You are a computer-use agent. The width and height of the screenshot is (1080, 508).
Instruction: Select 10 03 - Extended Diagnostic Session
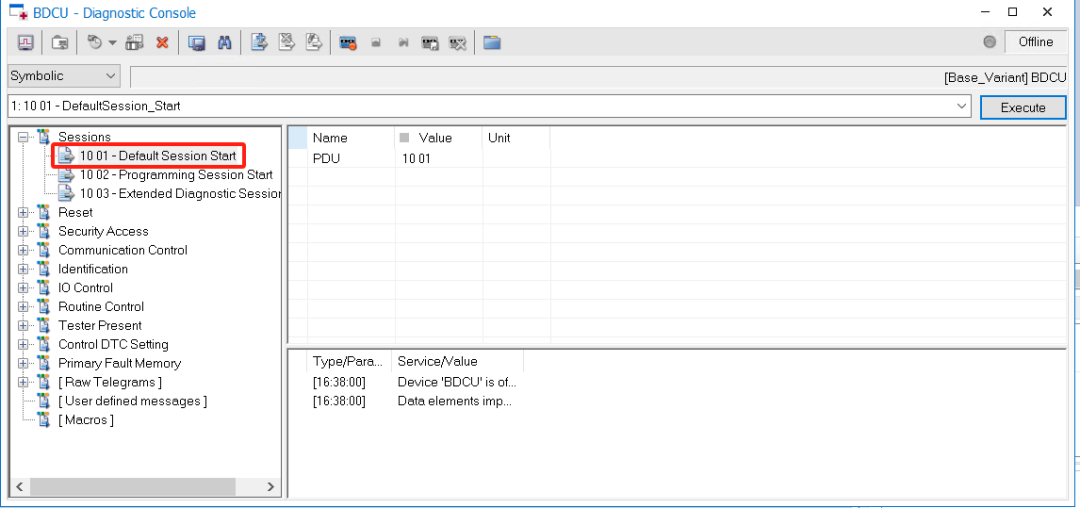point(180,193)
